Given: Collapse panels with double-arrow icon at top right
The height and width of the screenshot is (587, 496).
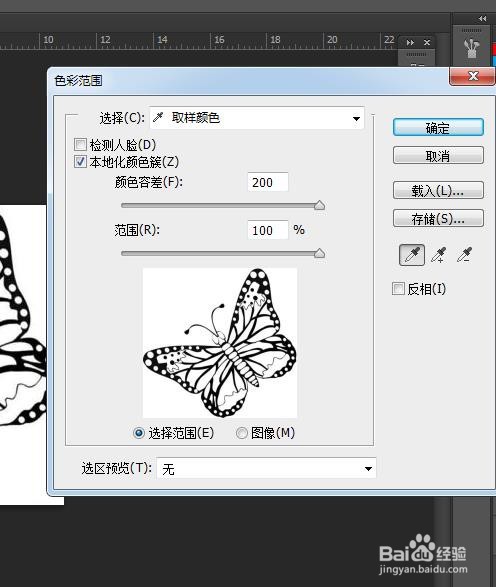Looking at the screenshot, I should [x=483, y=18].
